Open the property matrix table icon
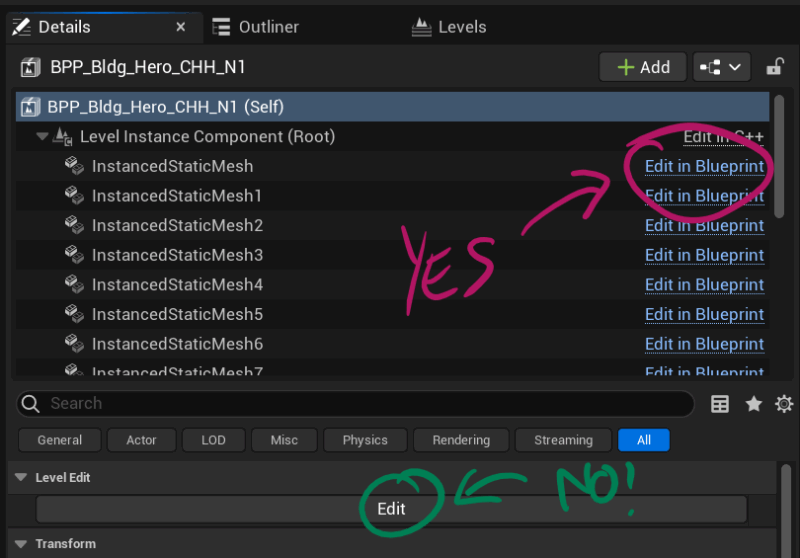This screenshot has height=558, width=800. coord(719,404)
